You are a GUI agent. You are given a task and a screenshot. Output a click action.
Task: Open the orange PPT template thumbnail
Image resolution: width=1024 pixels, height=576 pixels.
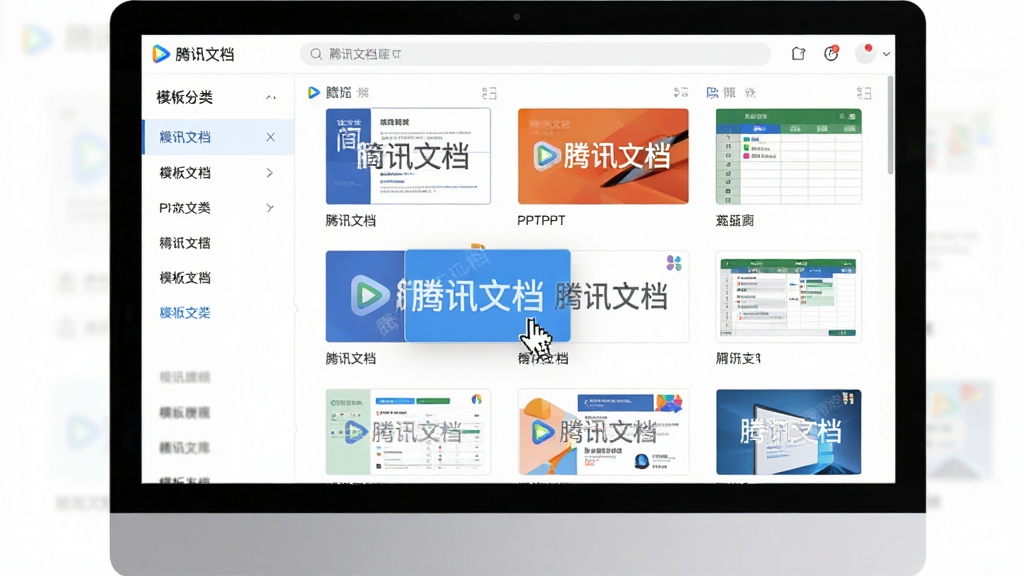pyautogui.click(x=603, y=157)
